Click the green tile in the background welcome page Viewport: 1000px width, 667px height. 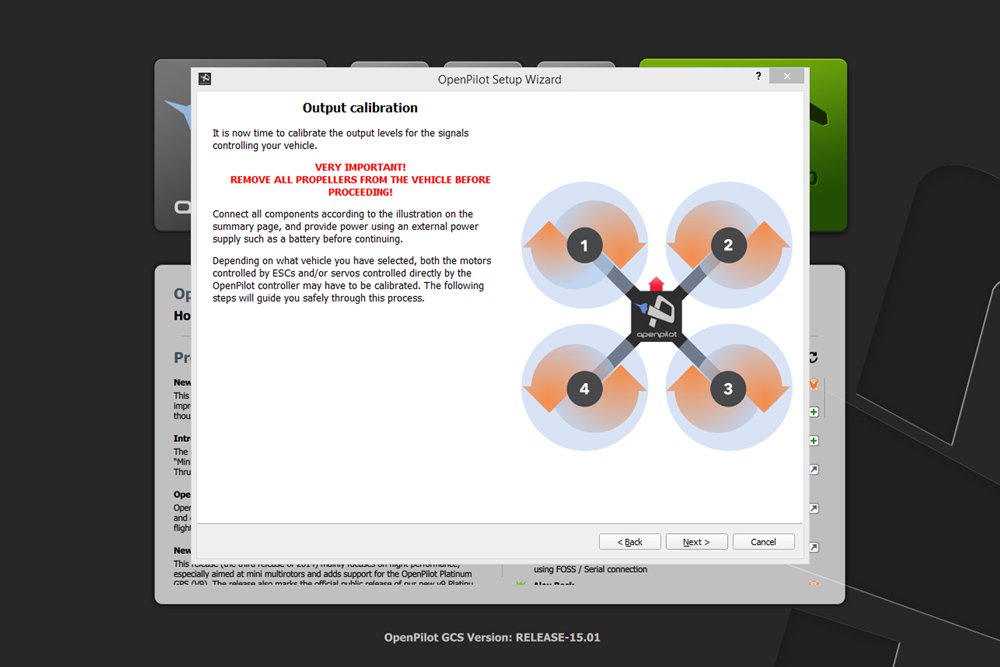827,145
